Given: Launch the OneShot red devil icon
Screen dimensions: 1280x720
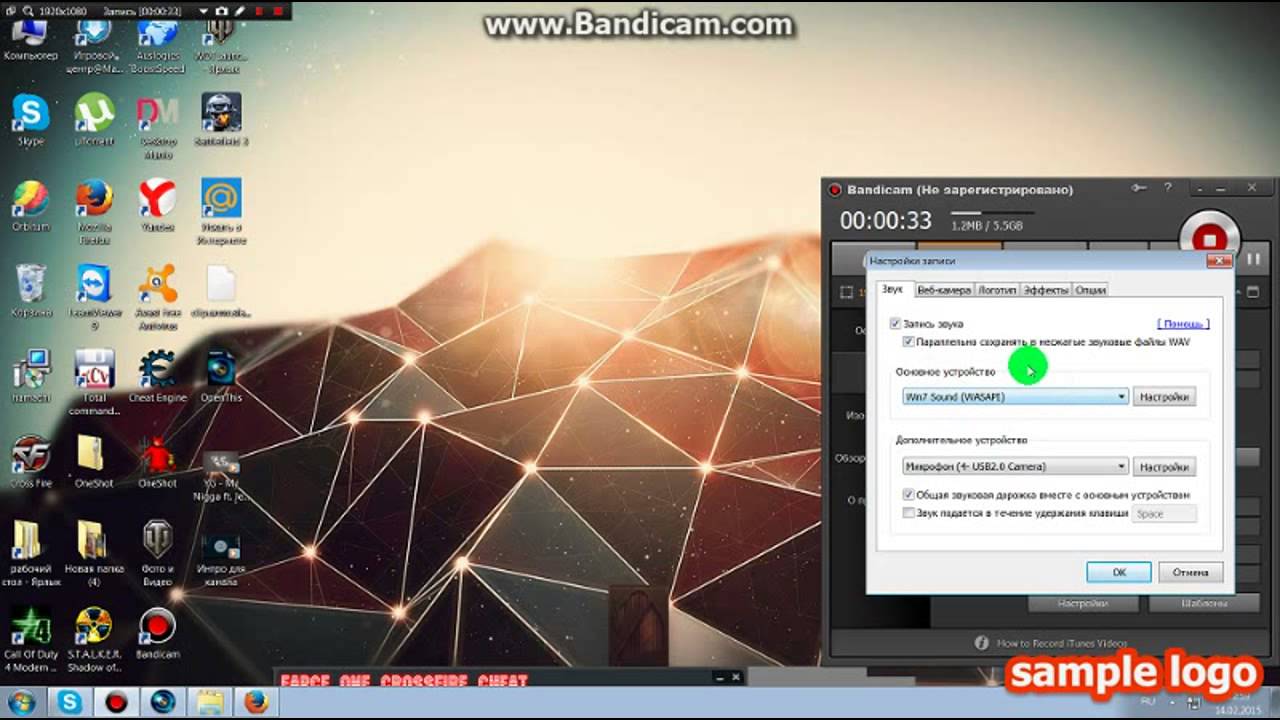Looking at the screenshot, I should (x=157, y=462).
